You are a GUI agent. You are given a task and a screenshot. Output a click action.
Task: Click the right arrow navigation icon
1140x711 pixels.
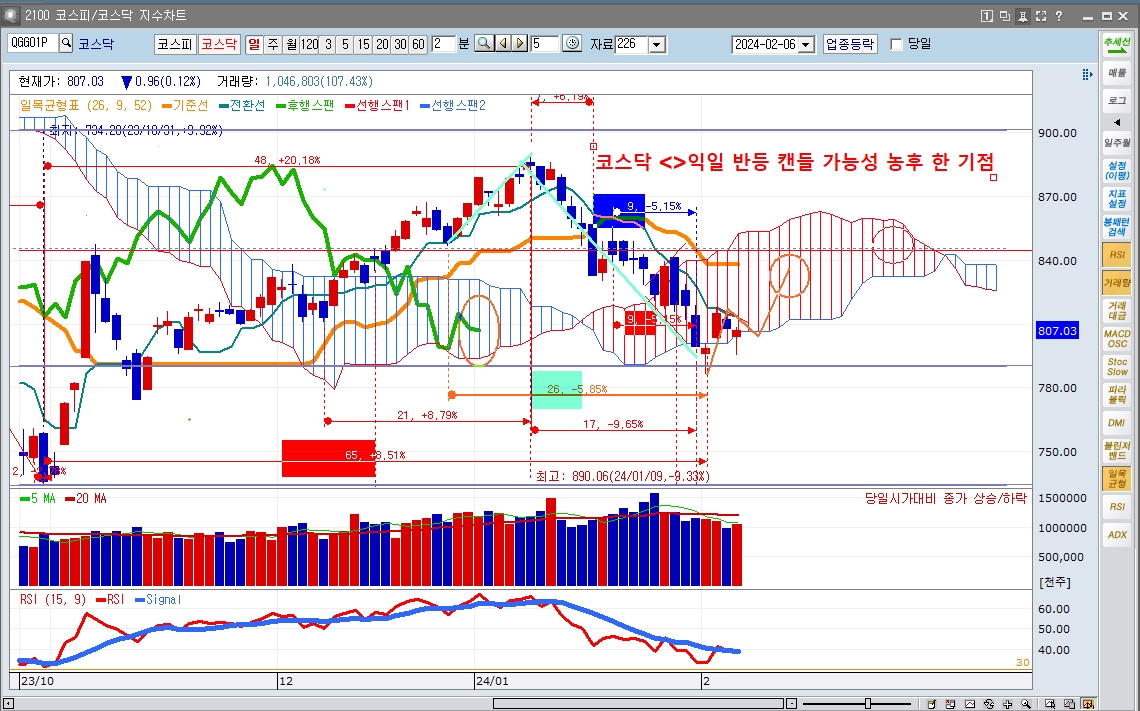point(519,44)
